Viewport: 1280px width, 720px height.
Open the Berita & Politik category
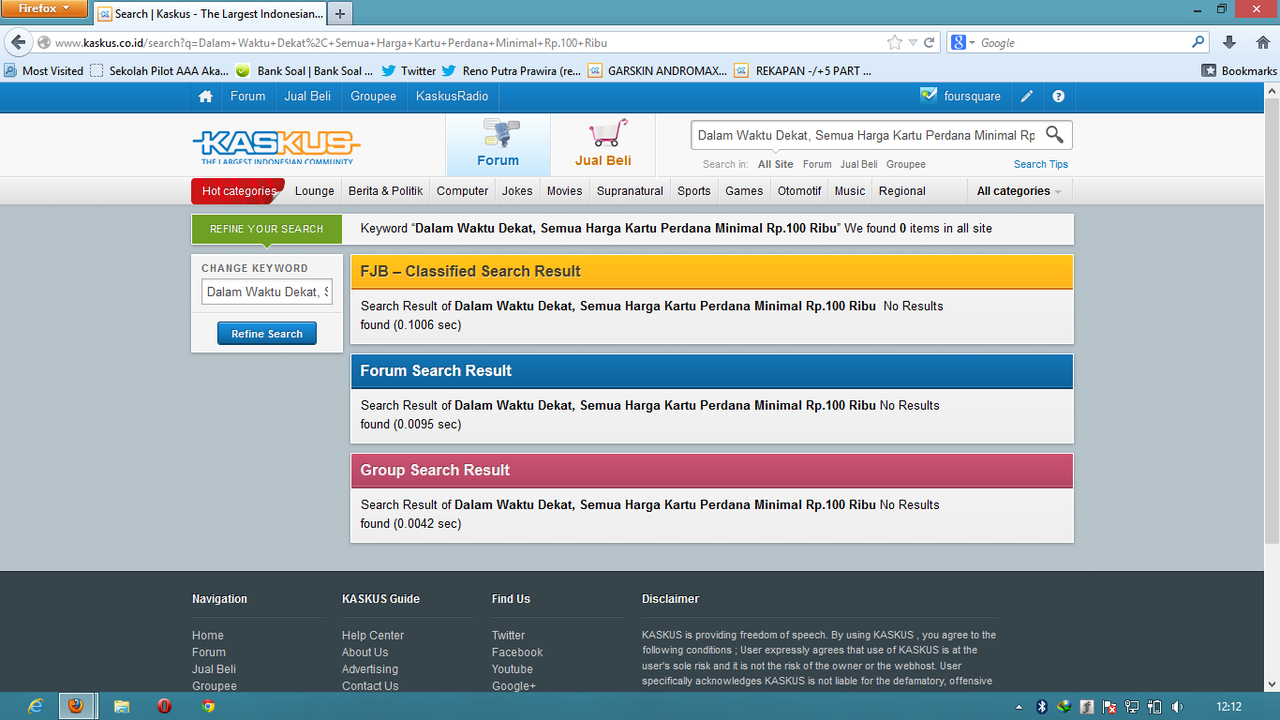[x=386, y=191]
